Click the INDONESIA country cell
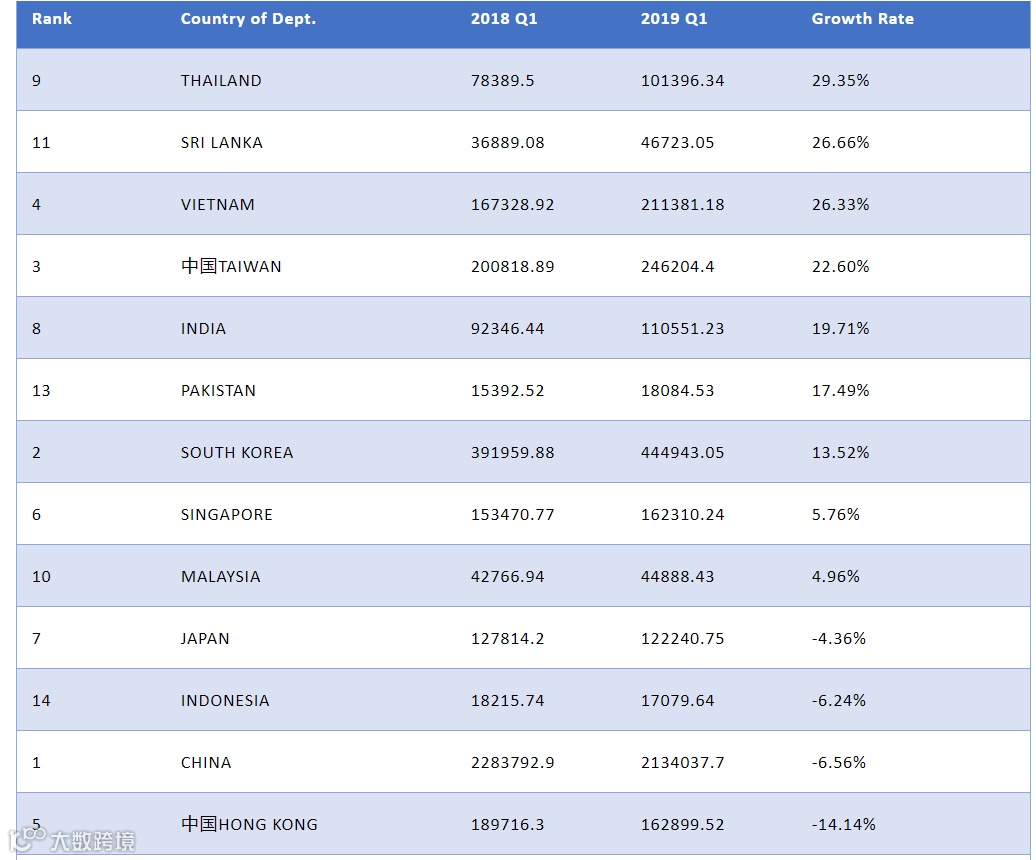Viewport: 1036px width, 860px height. pos(225,701)
